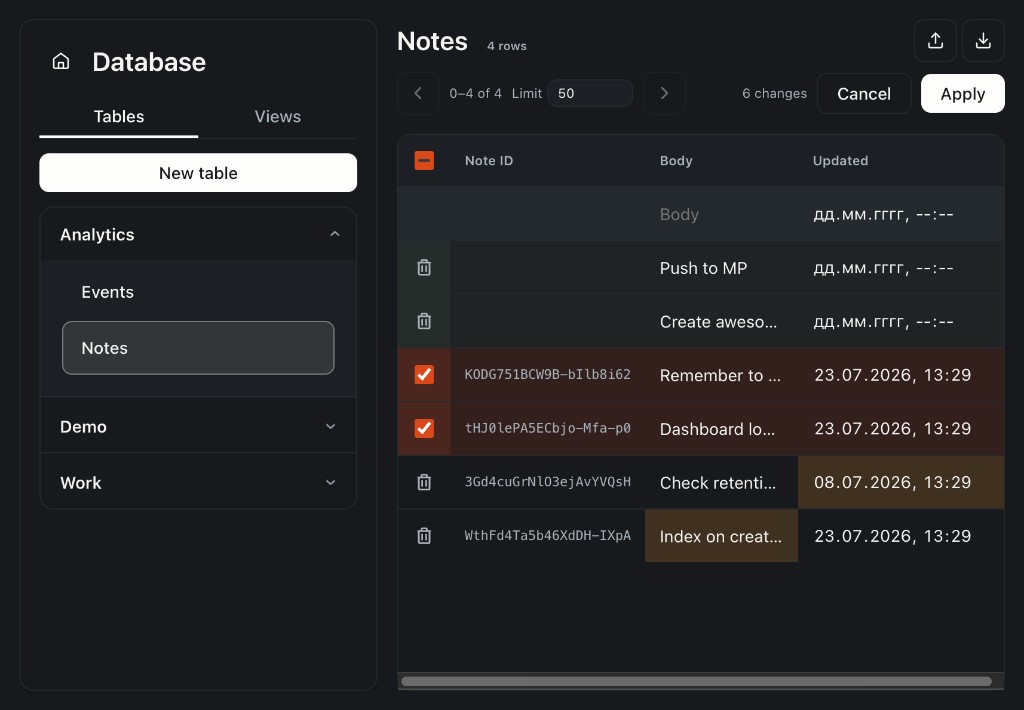Click the date in Index on creat... row
This screenshot has height=710, width=1024.
click(901, 536)
